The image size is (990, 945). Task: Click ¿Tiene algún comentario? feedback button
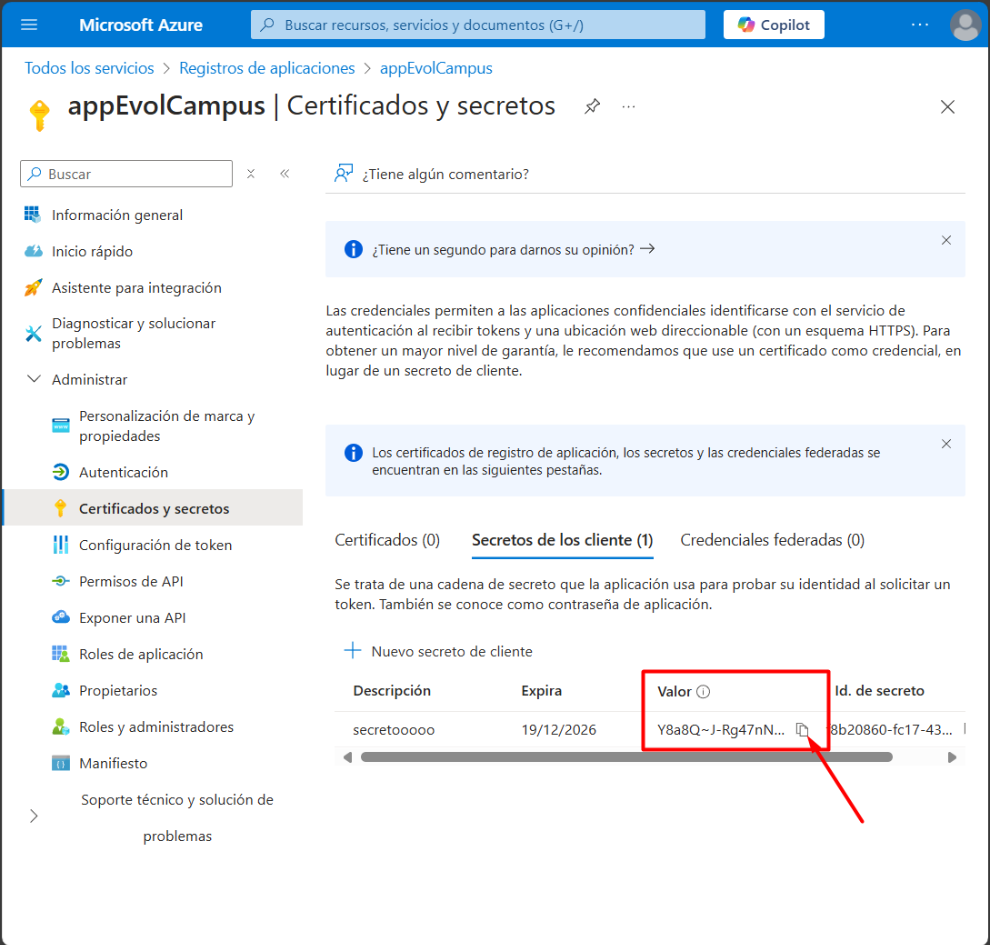point(432,174)
